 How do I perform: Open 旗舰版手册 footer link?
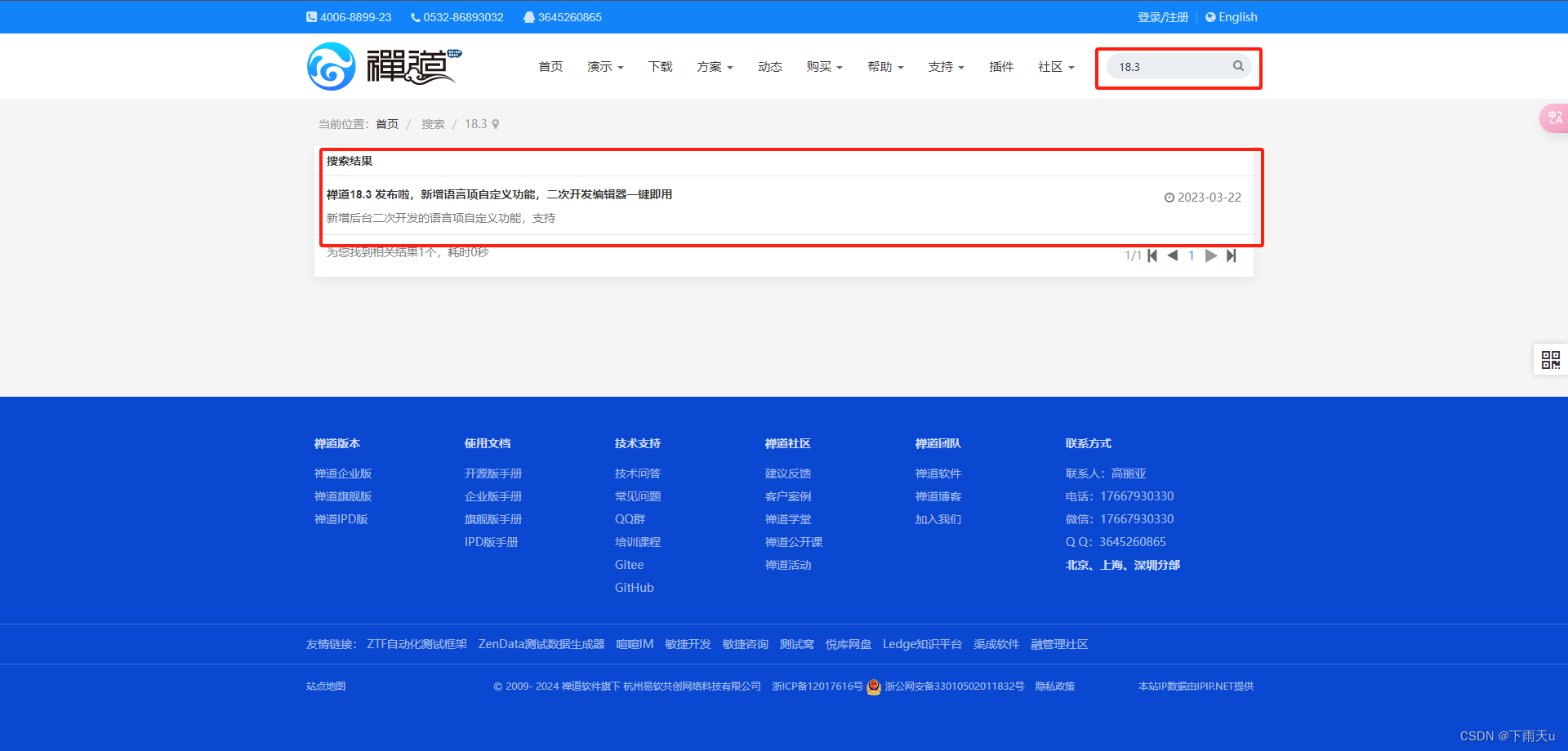(x=493, y=519)
